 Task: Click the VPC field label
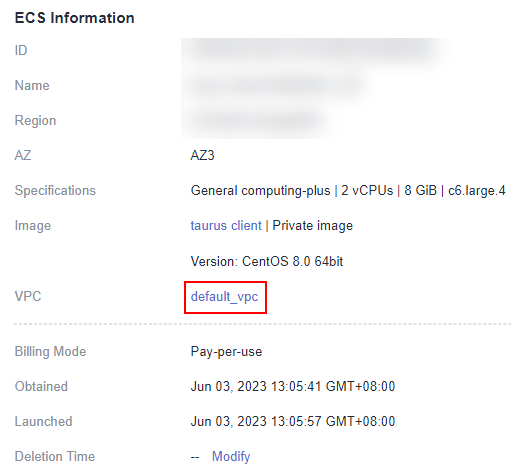tap(28, 296)
